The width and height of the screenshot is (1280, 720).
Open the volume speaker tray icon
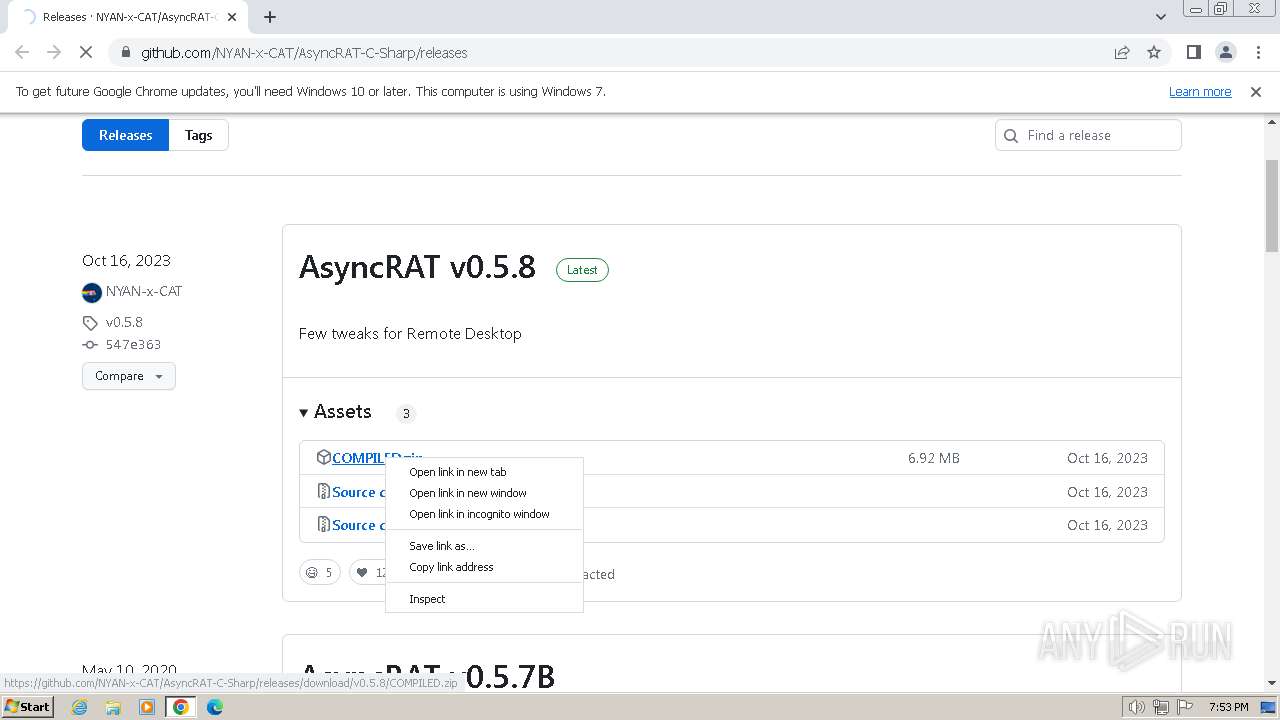tap(1137, 707)
